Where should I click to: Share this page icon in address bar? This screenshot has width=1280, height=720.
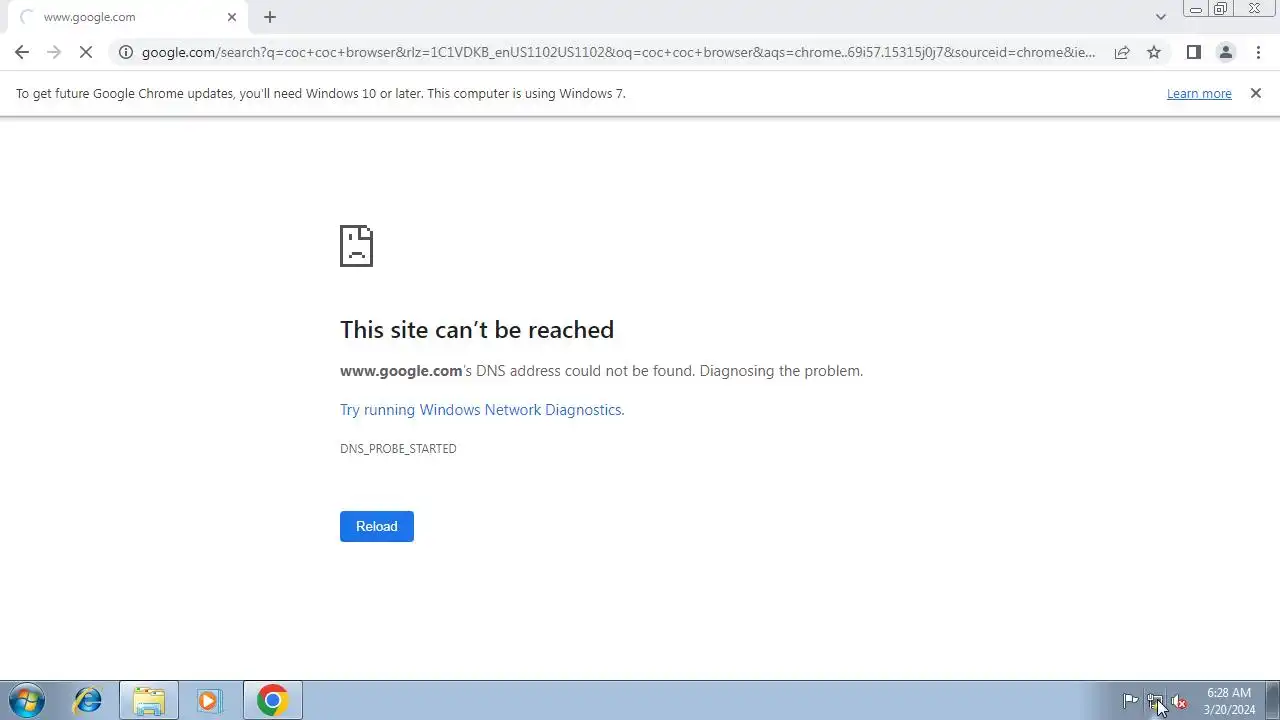click(1122, 52)
